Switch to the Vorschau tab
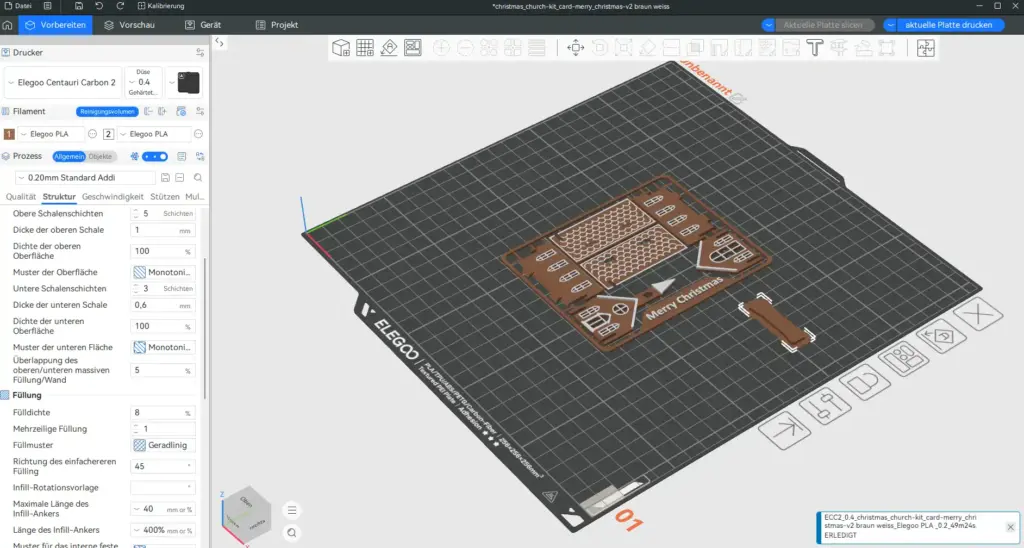Viewport: 1024px width, 548px height. tap(129, 25)
